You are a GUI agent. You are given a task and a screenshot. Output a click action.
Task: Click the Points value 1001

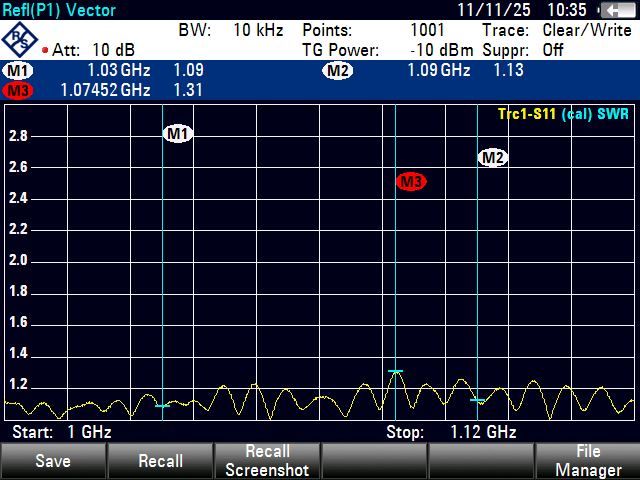[x=427, y=30]
